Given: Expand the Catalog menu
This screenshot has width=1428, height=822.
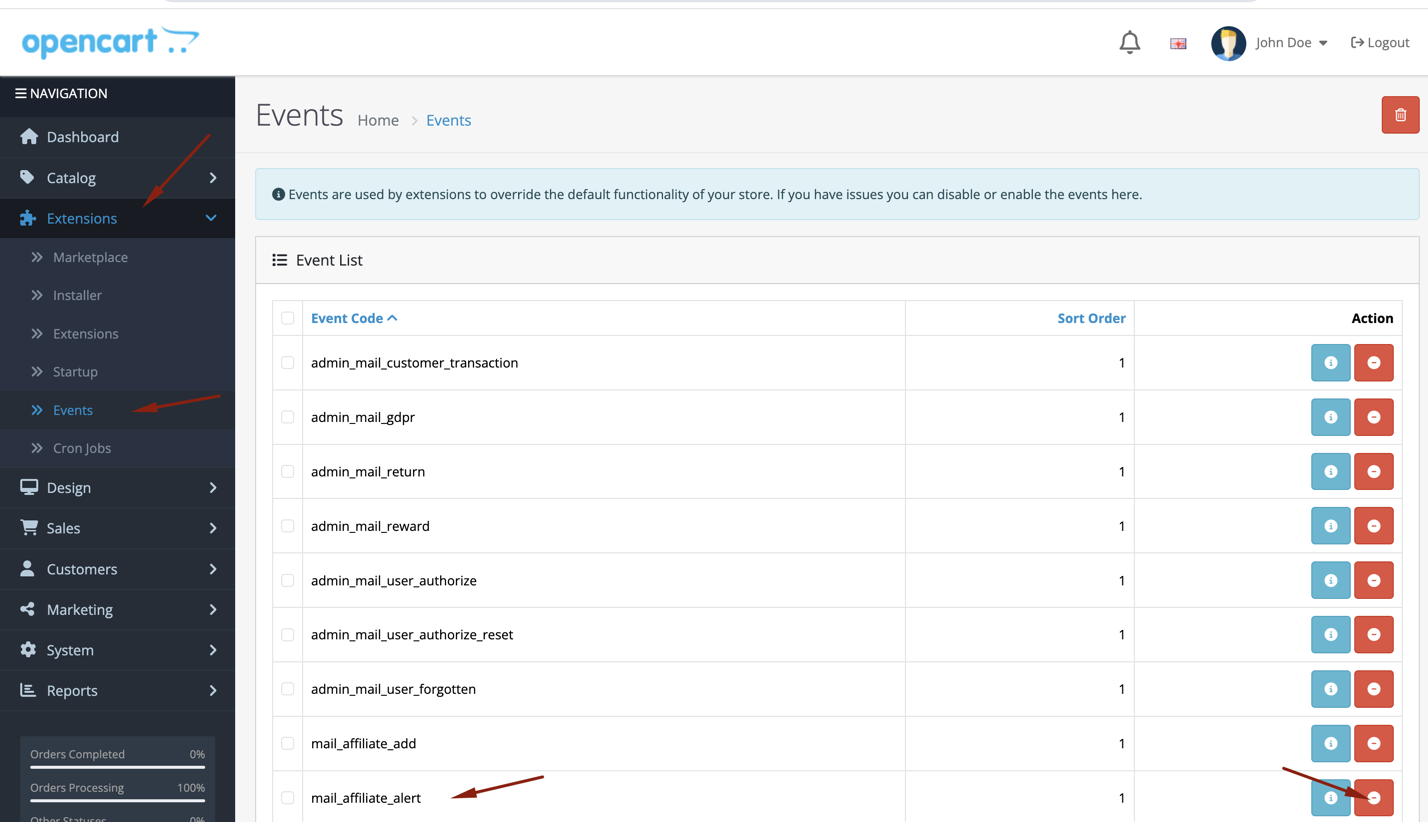Looking at the screenshot, I should click(x=117, y=177).
